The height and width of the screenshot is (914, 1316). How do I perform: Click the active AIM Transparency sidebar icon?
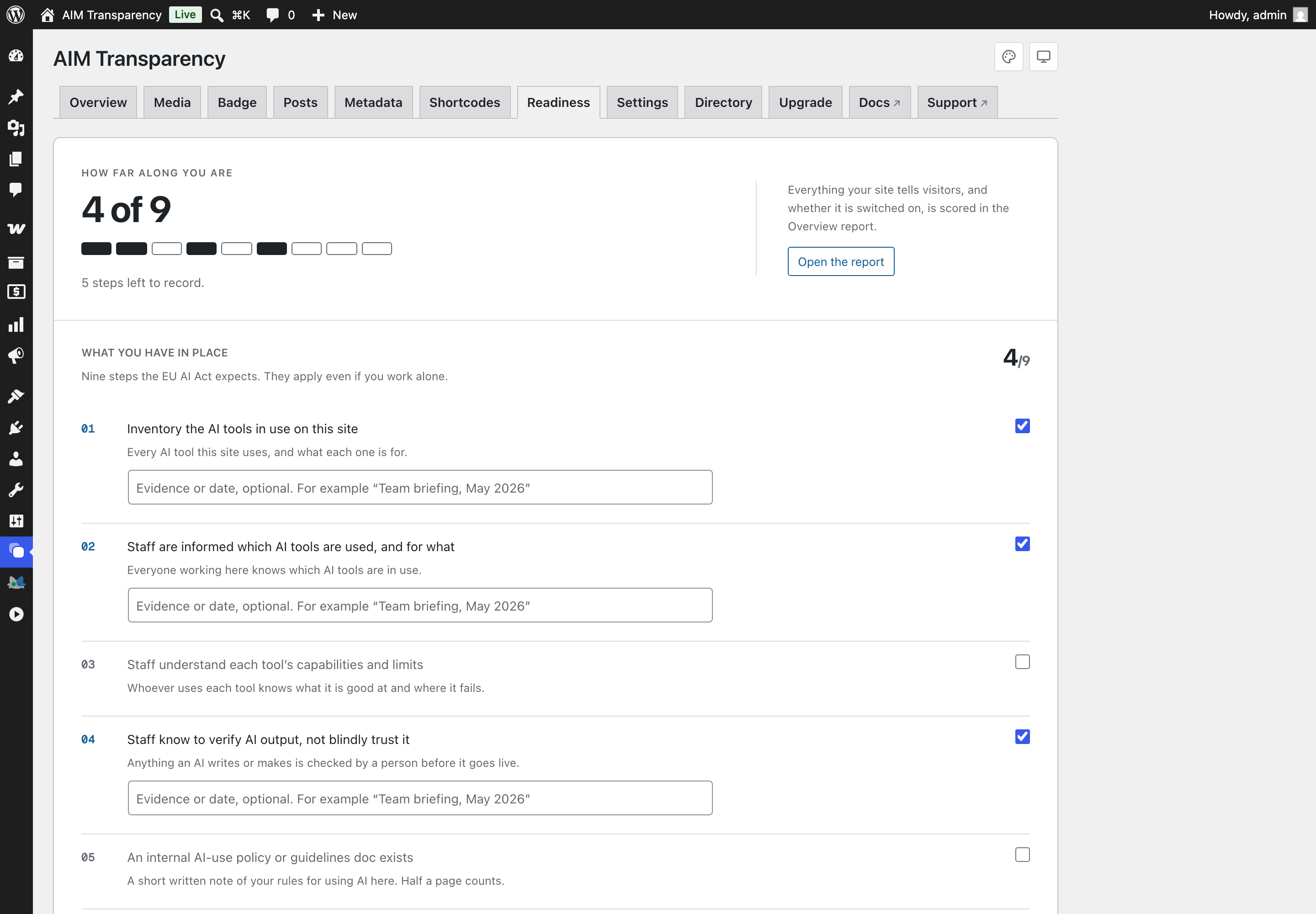(x=16, y=552)
